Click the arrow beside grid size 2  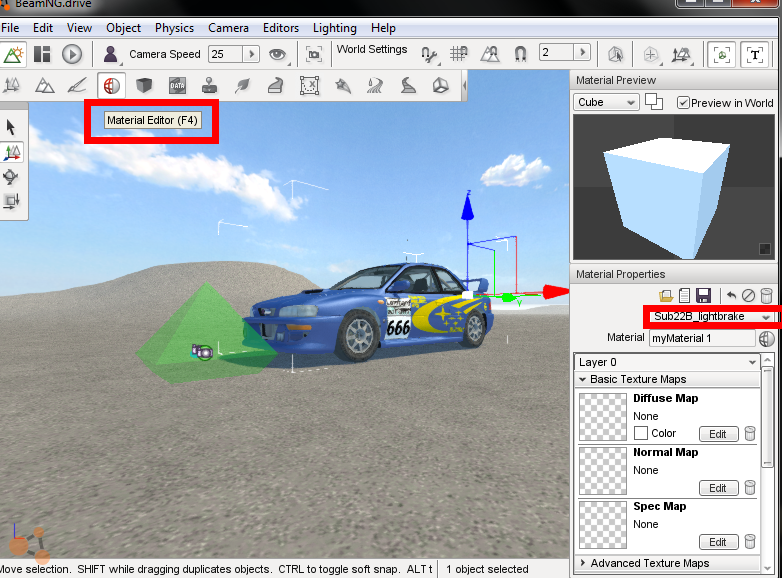[582, 52]
